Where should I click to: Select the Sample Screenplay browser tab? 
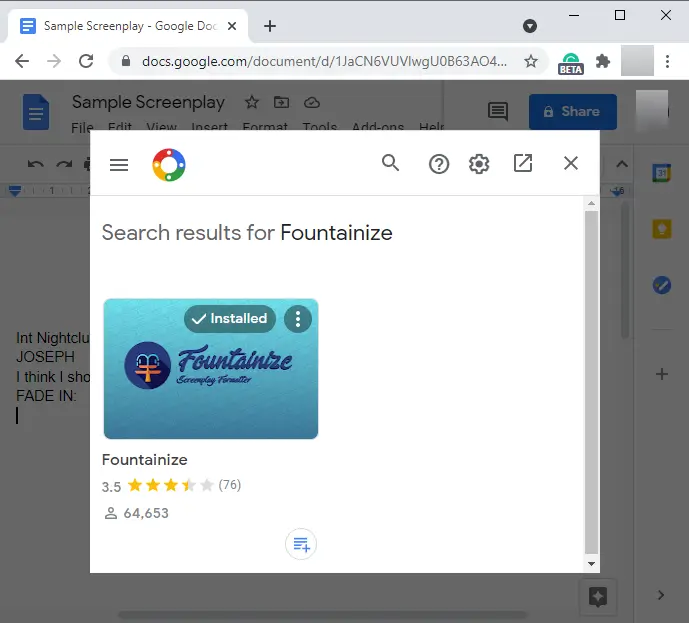127,26
